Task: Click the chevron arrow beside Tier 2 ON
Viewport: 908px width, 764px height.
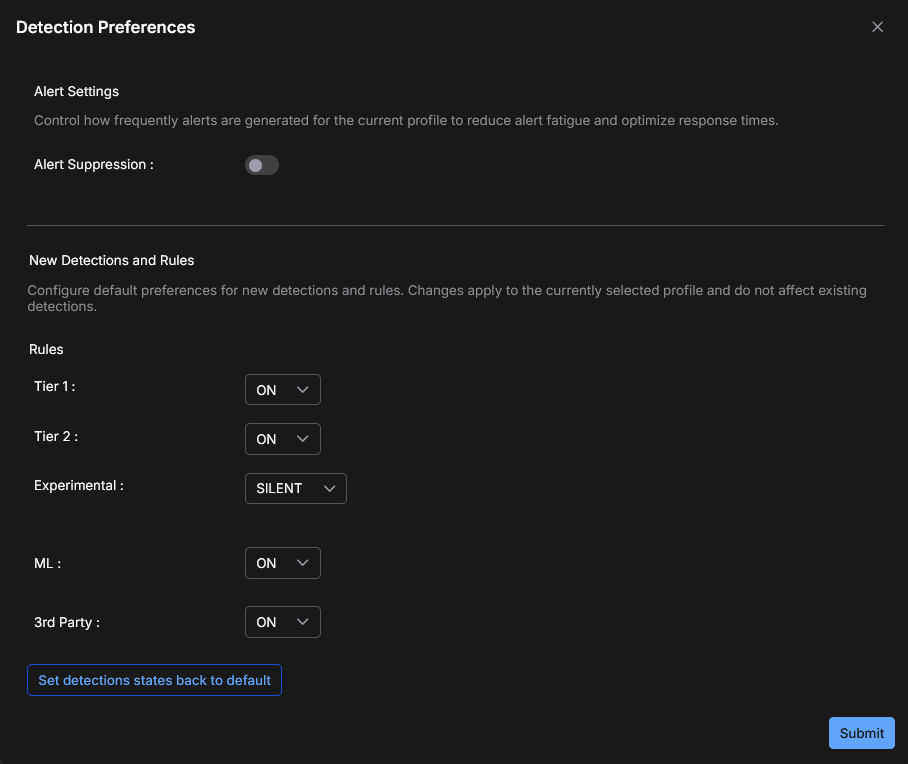Action: 303,439
